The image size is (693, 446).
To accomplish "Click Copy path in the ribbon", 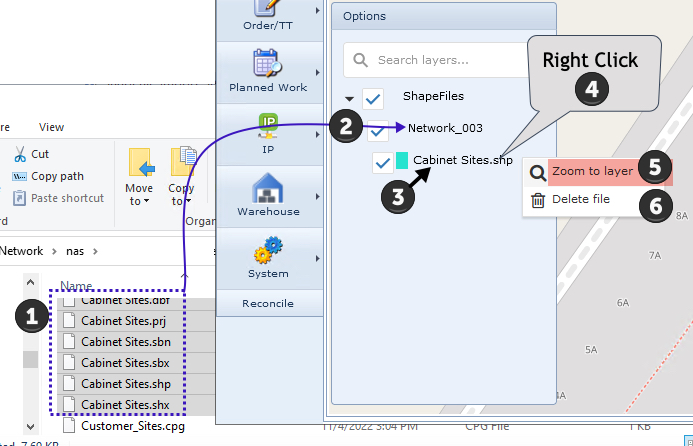I will (x=57, y=176).
